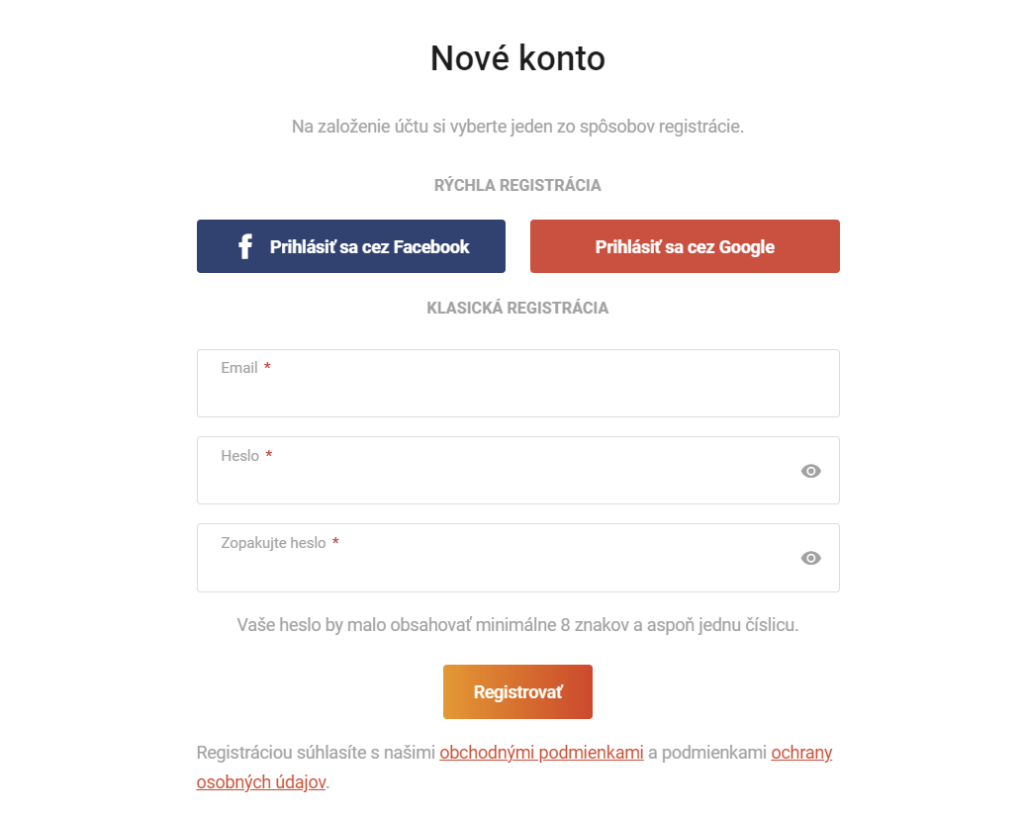The width and height of the screenshot is (1024, 816).
Task: Sign in with 'Prihlásiť sa cez Facebook'
Action: [x=351, y=246]
